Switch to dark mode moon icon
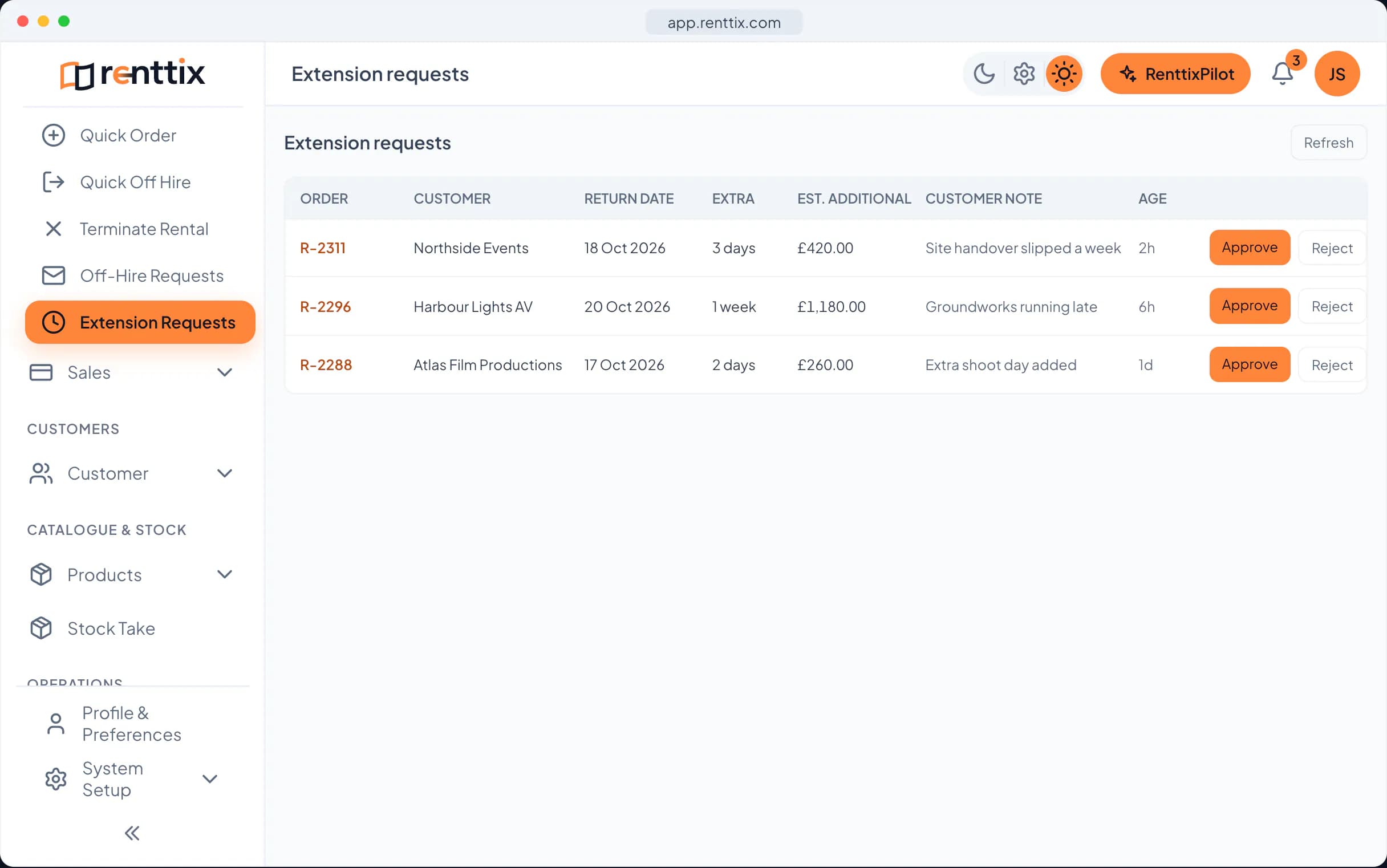Screen dimensions: 1387x868 [984, 74]
